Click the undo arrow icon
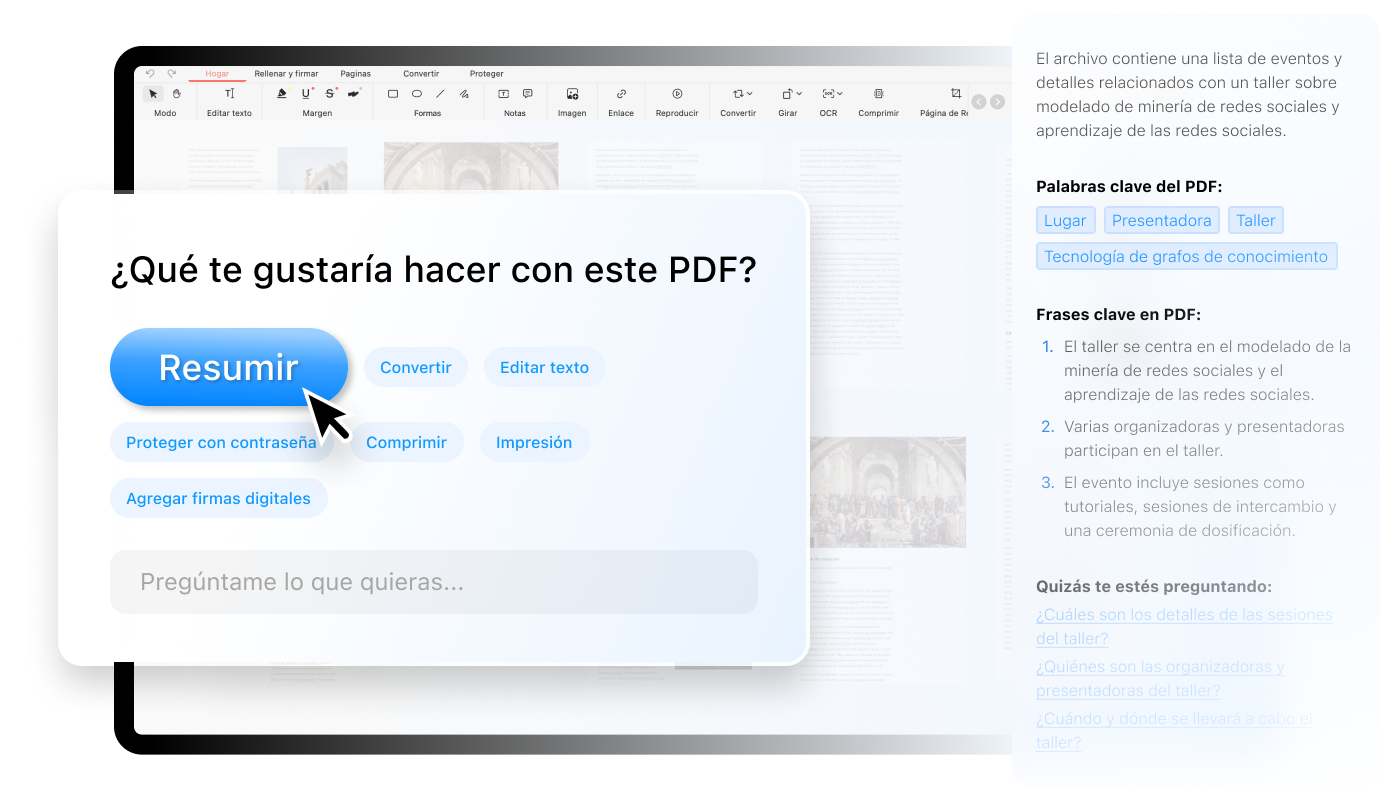This screenshot has width=1400, height=800. (151, 73)
